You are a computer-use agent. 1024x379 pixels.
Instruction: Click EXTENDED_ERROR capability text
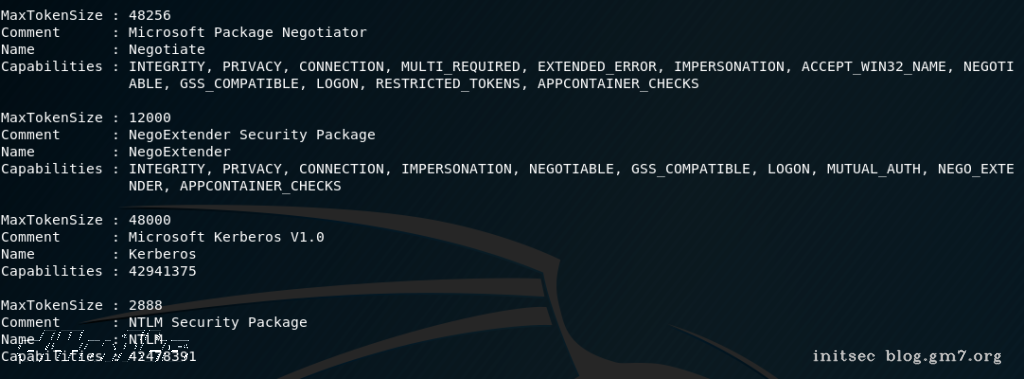pyautogui.click(x=597, y=67)
